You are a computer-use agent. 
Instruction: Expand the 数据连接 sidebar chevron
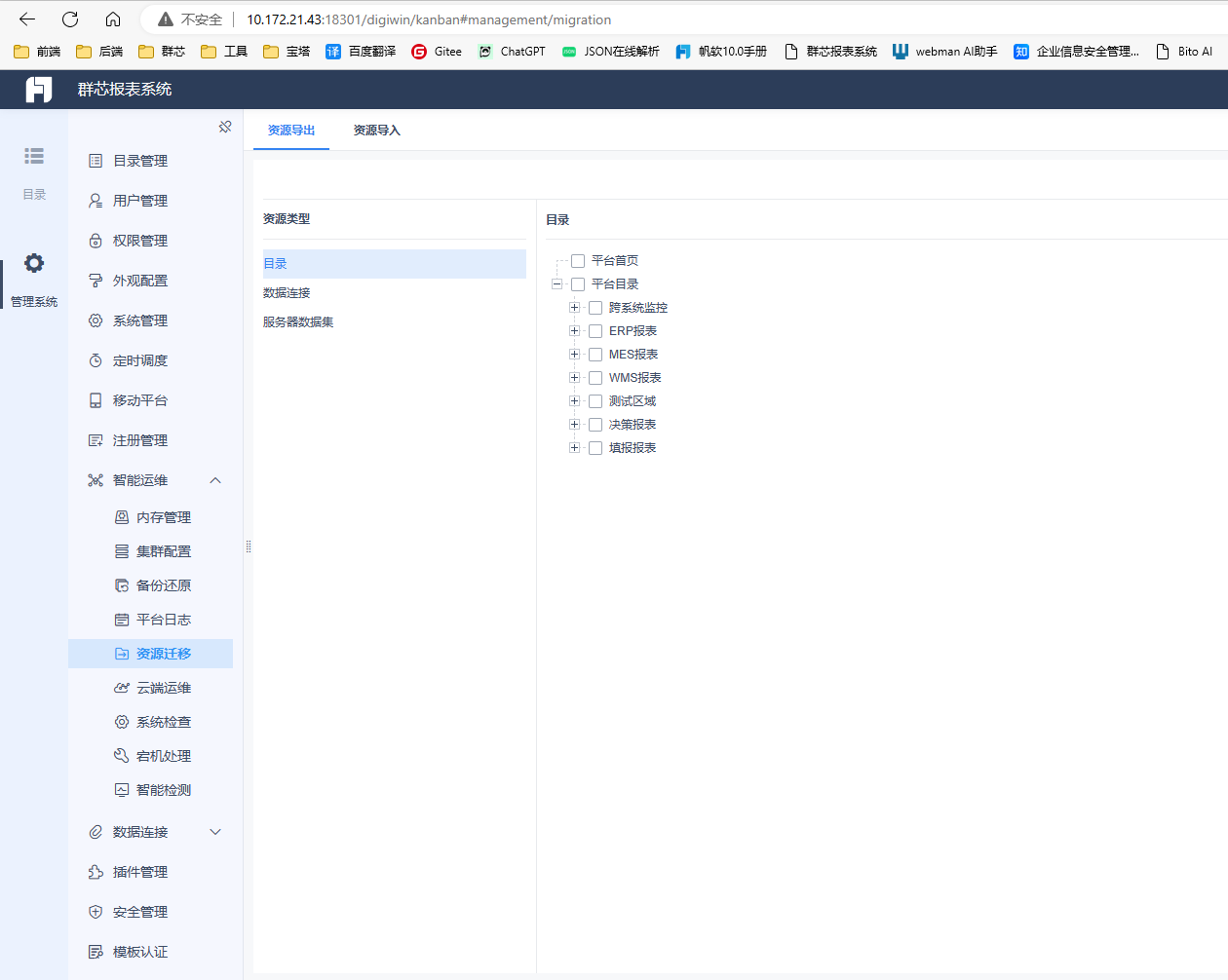(215, 832)
